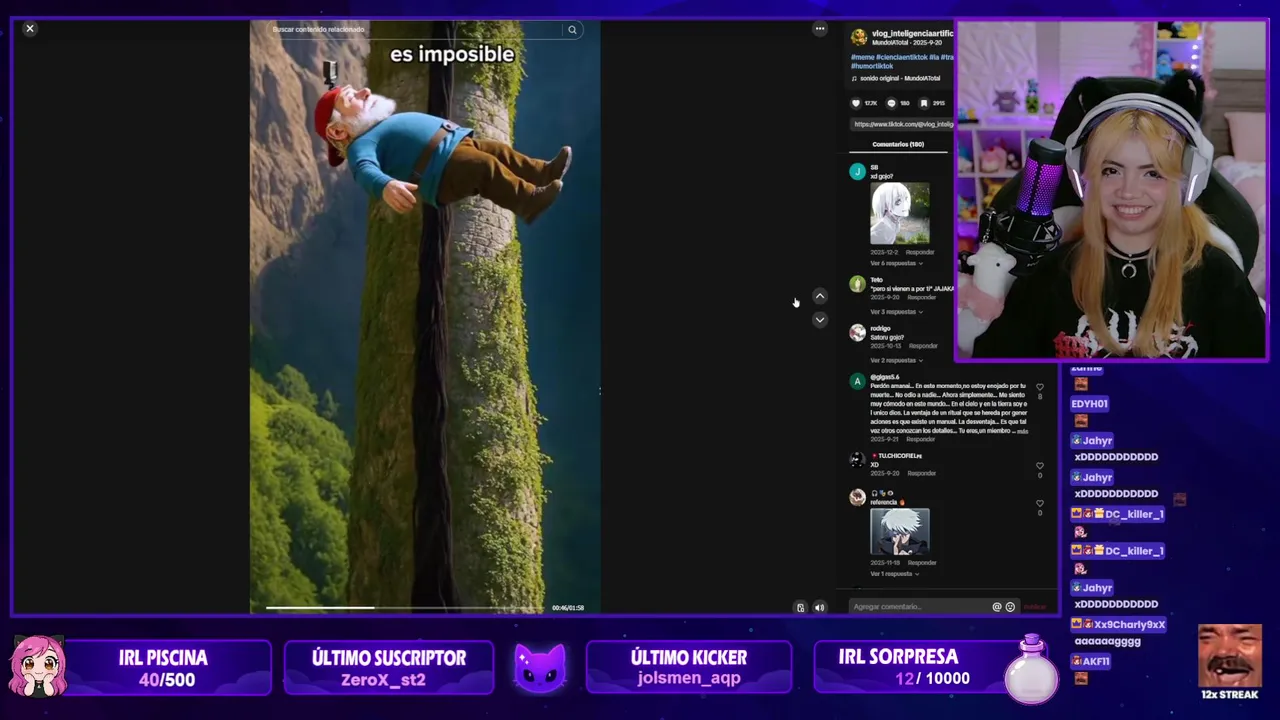Image resolution: width=1280 pixels, height=720 pixels.
Task: Click the playing TikTok gnome video
Action: pyautogui.click(x=425, y=315)
